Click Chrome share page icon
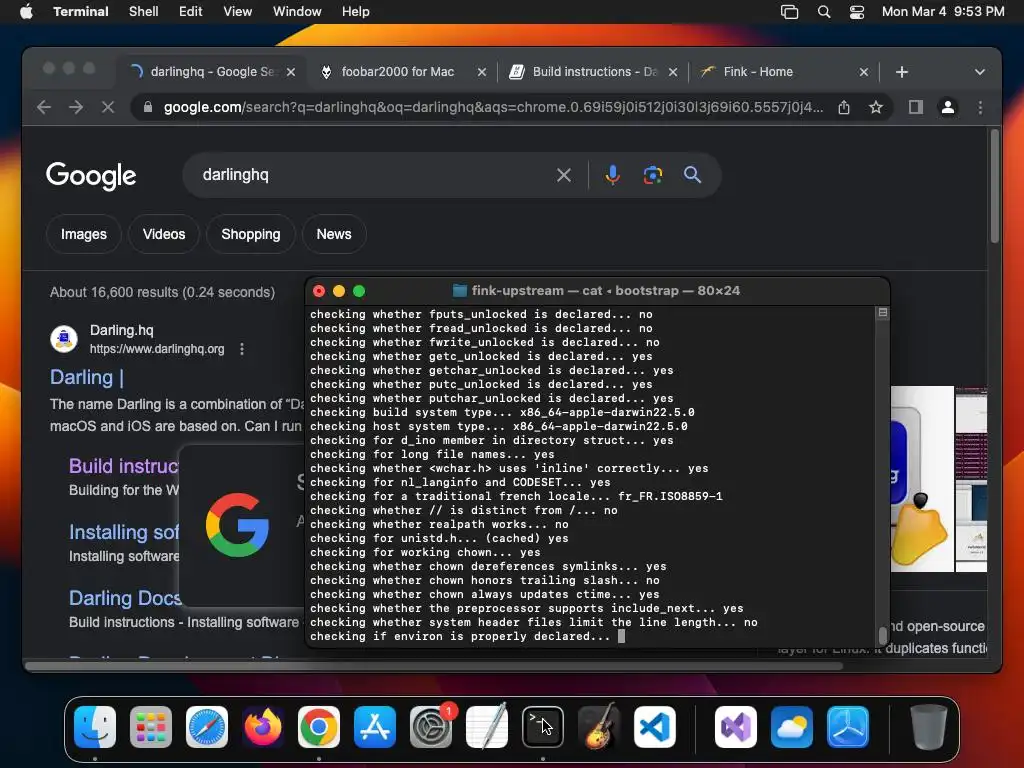Screen dimensions: 1024x768 [844, 107]
